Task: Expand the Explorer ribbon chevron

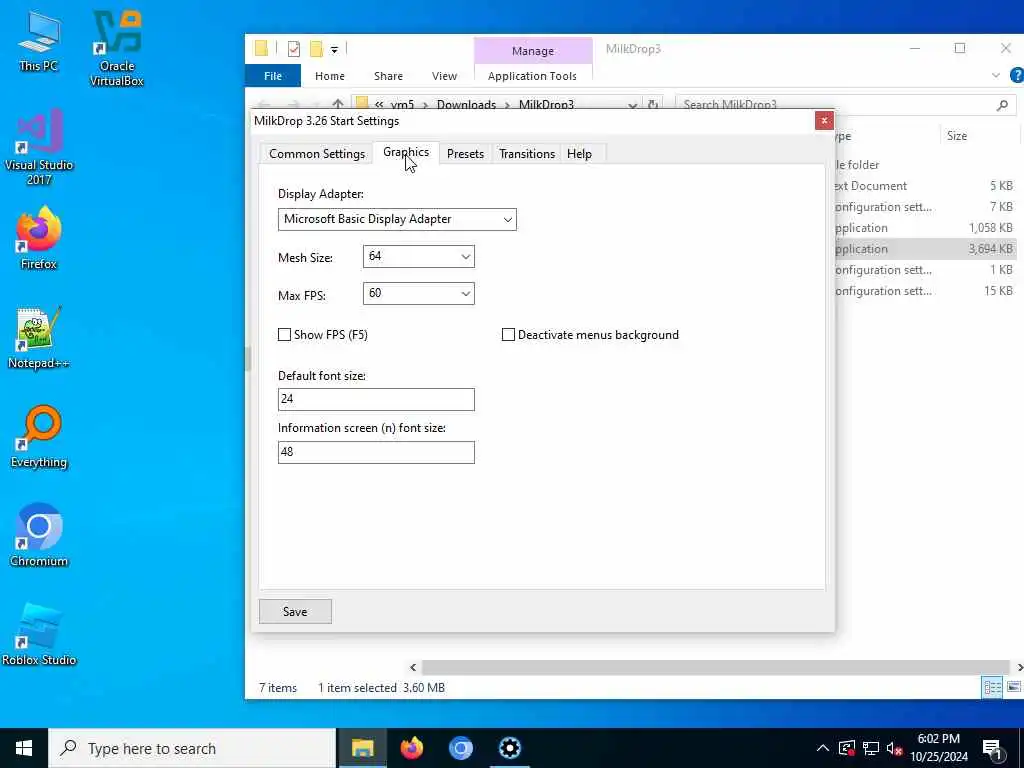Action: pyautogui.click(x=996, y=76)
